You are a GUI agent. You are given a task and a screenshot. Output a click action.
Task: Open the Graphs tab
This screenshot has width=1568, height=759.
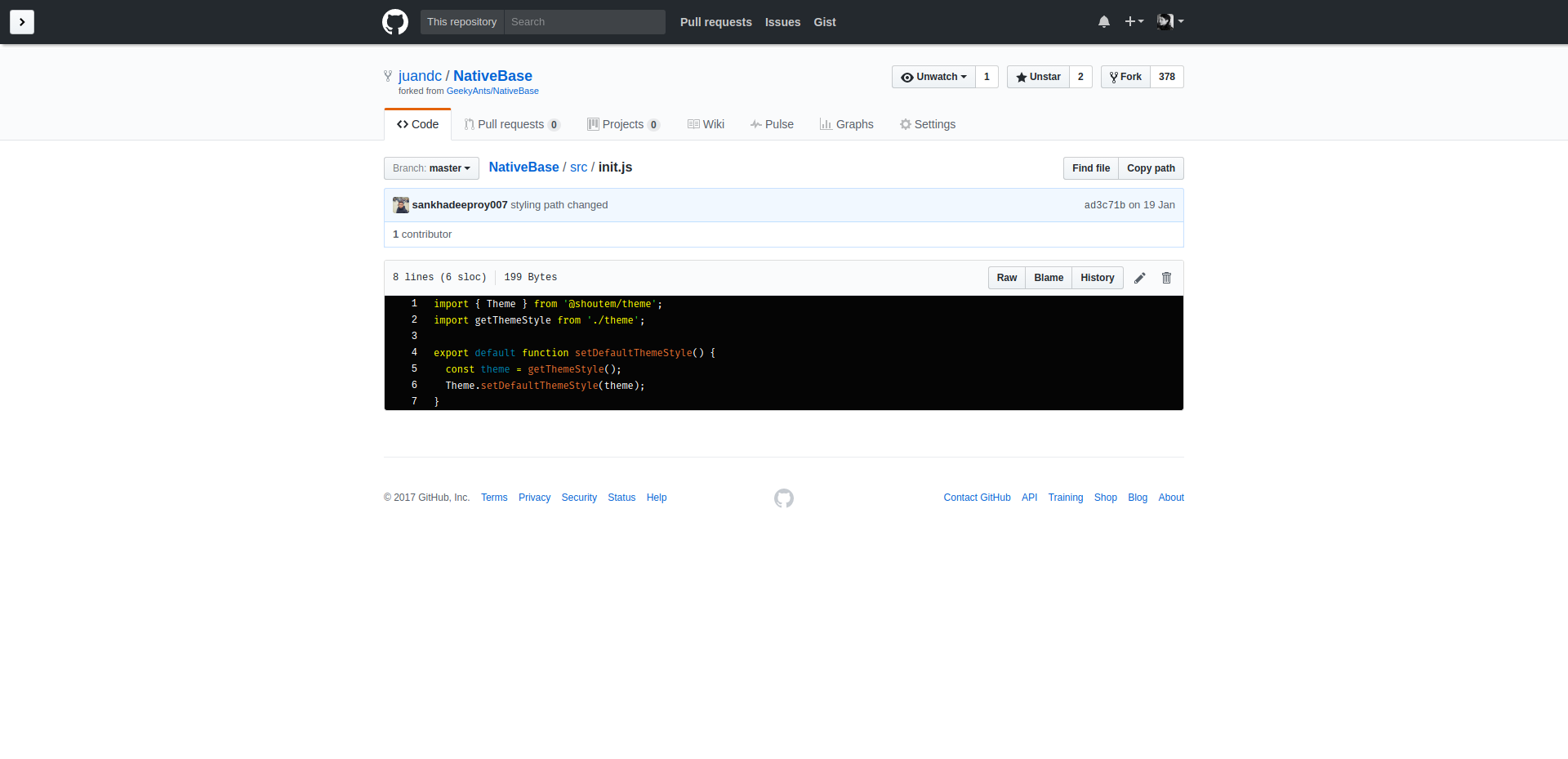pos(846,124)
